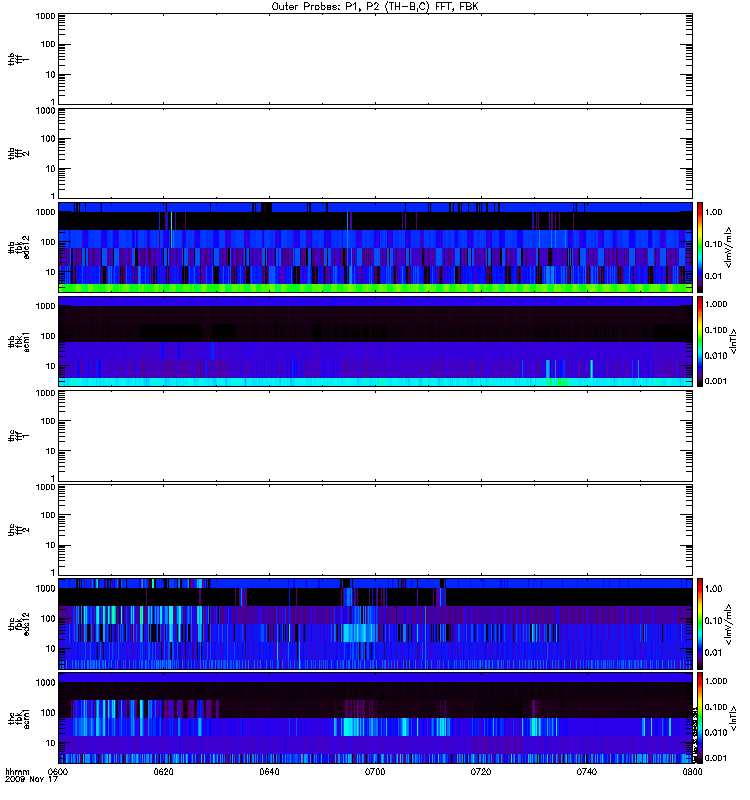Select the thc fff 2 panel axis label
Screen dimensions: 750x800
[x=18, y=530]
